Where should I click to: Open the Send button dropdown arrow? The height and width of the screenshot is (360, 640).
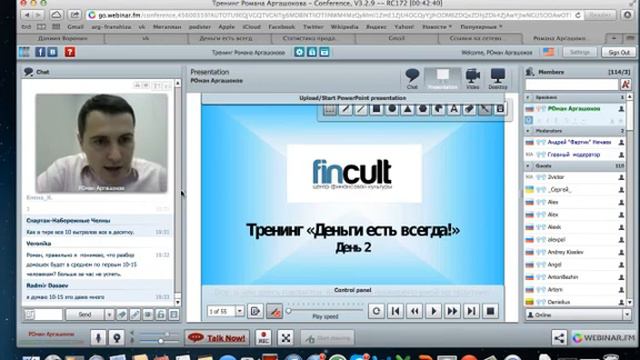pyautogui.click(x=109, y=314)
